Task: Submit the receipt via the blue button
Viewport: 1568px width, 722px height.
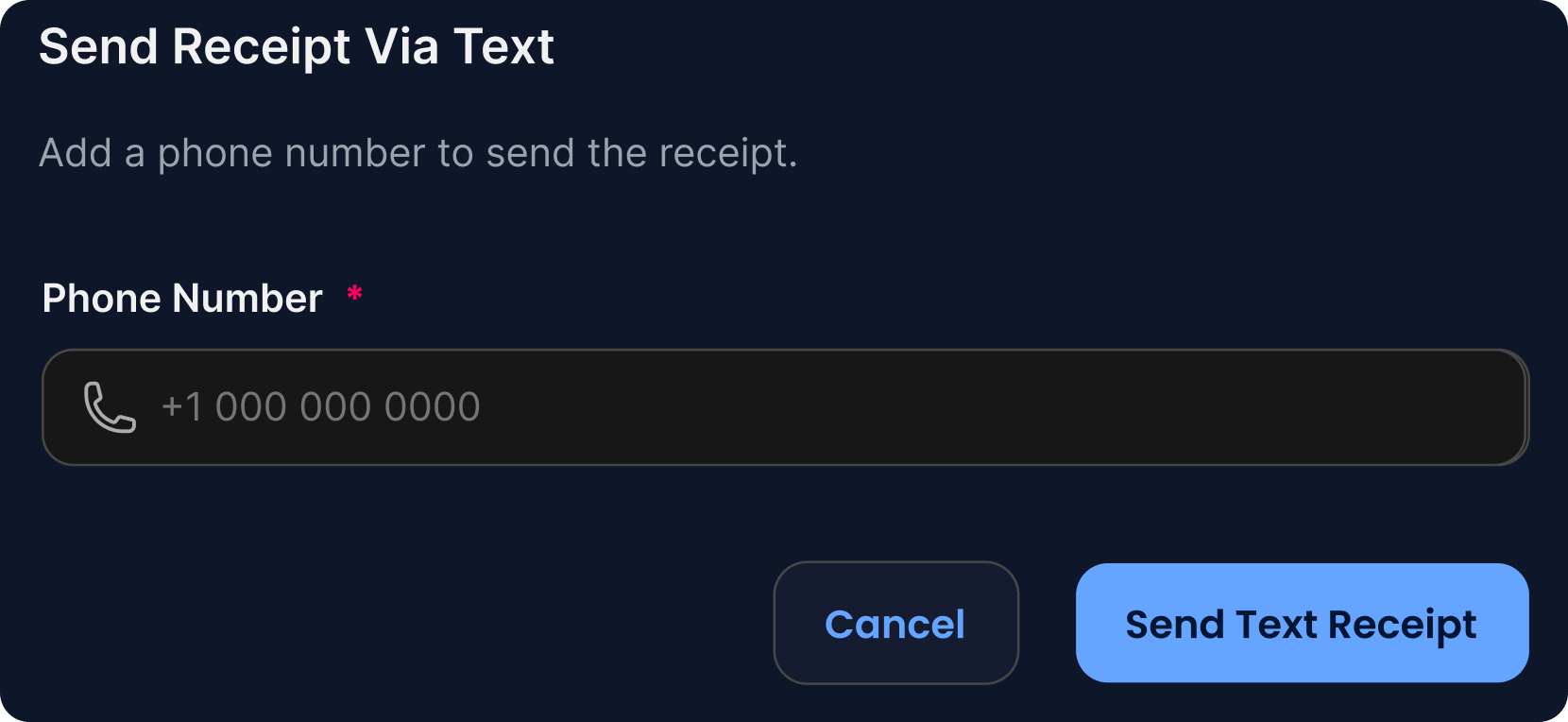Action: [1302, 624]
